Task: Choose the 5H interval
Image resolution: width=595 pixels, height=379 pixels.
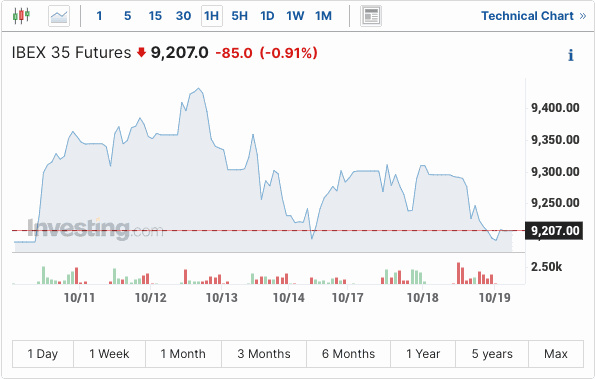Action: (x=240, y=16)
